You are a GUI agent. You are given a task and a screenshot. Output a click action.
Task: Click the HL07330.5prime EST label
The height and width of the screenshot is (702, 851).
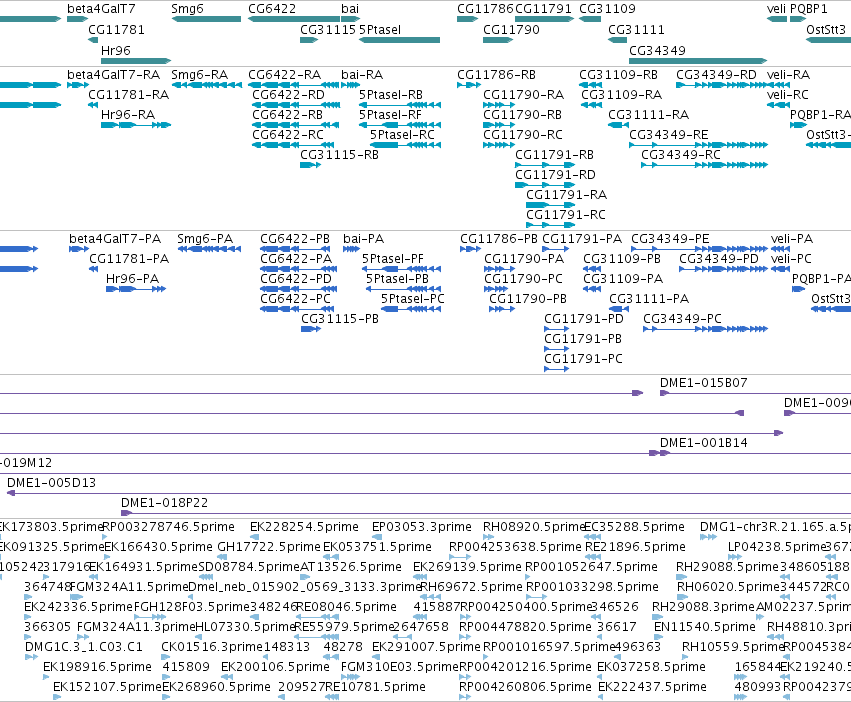click(x=245, y=627)
